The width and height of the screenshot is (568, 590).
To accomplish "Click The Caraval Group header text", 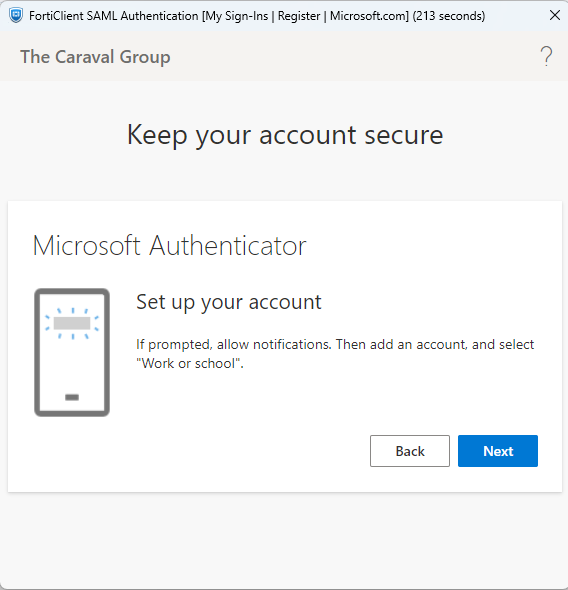I will point(95,57).
